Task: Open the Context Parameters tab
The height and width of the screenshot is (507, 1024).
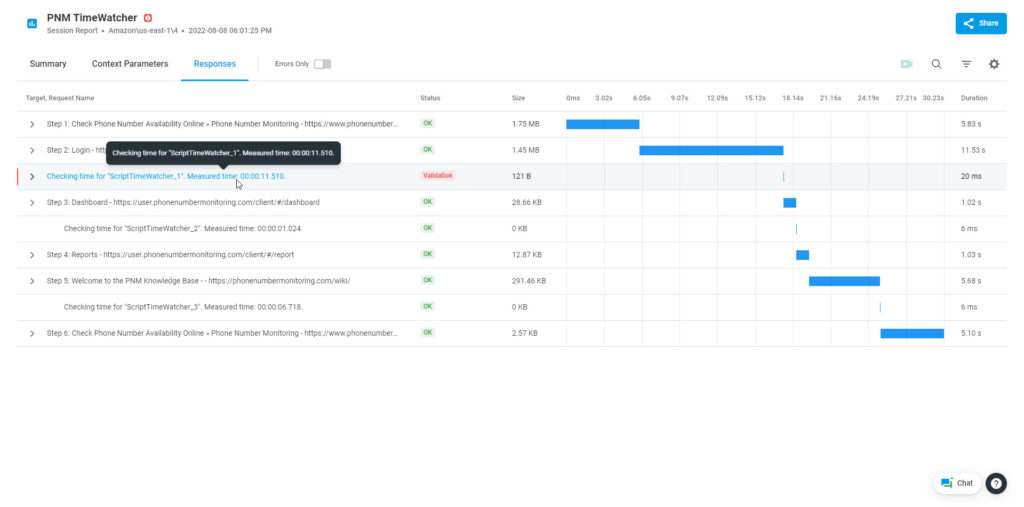Action: pyautogui.click(x=130, y=64)
